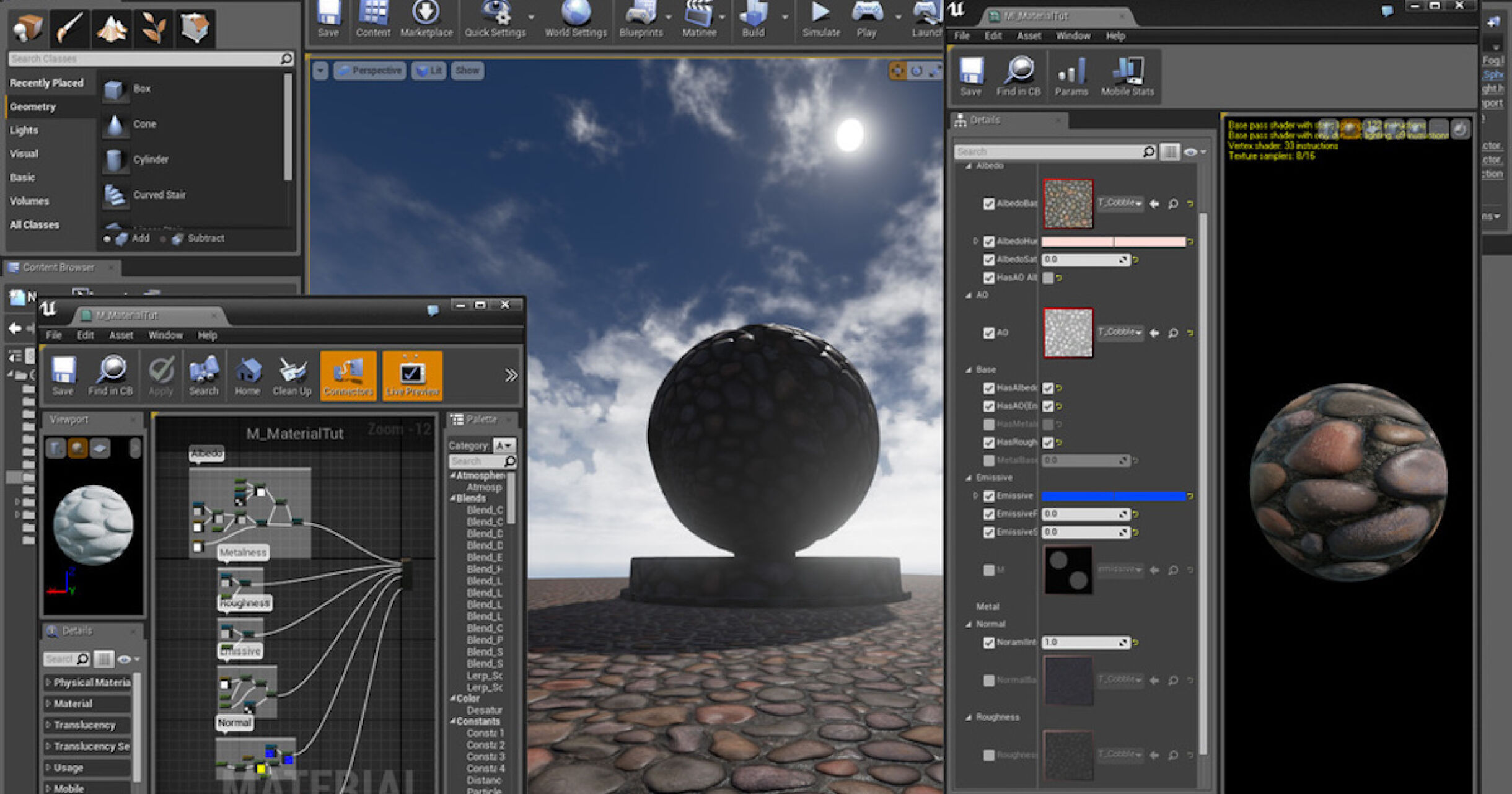Image resolution: width=1512 pixels, height=794 pixels.
Task: Click Home in material editor toolbar
Action: [247, 376]
